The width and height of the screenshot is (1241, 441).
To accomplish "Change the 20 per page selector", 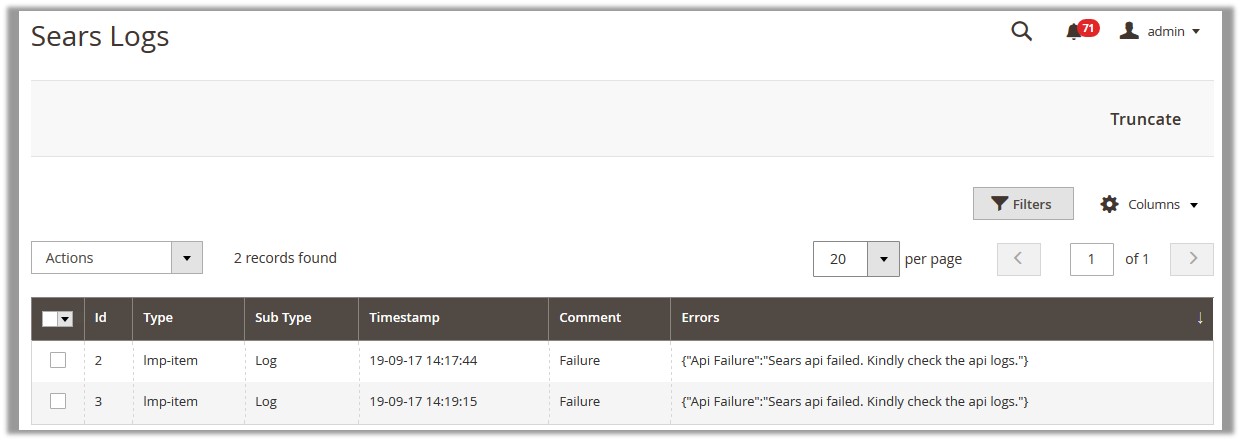I will (856, 259).
